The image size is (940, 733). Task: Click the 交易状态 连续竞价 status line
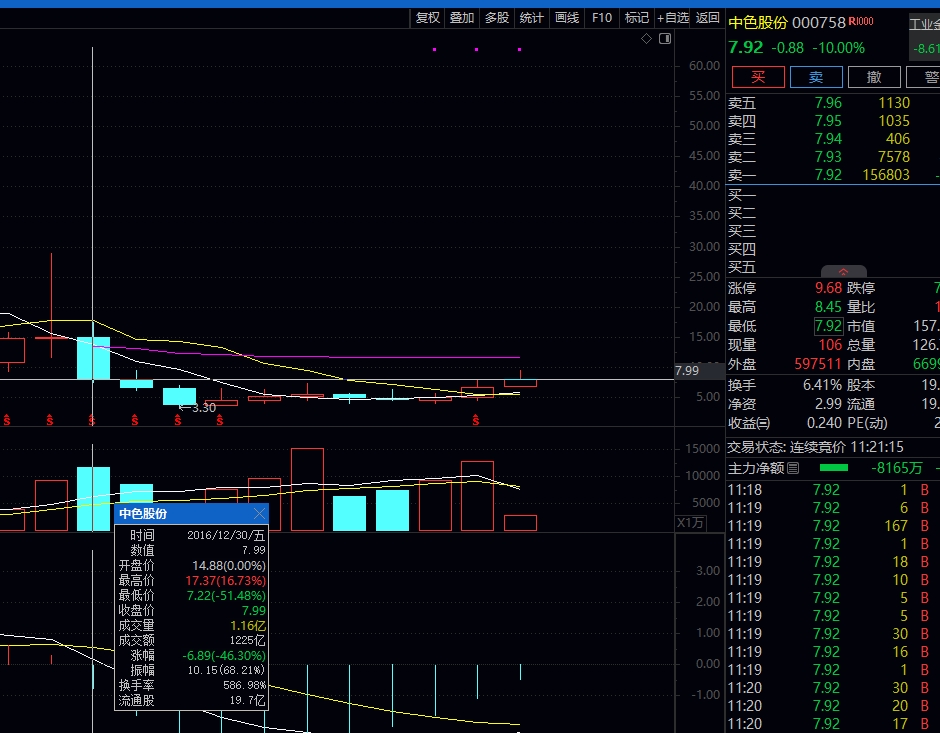point(815,447)
